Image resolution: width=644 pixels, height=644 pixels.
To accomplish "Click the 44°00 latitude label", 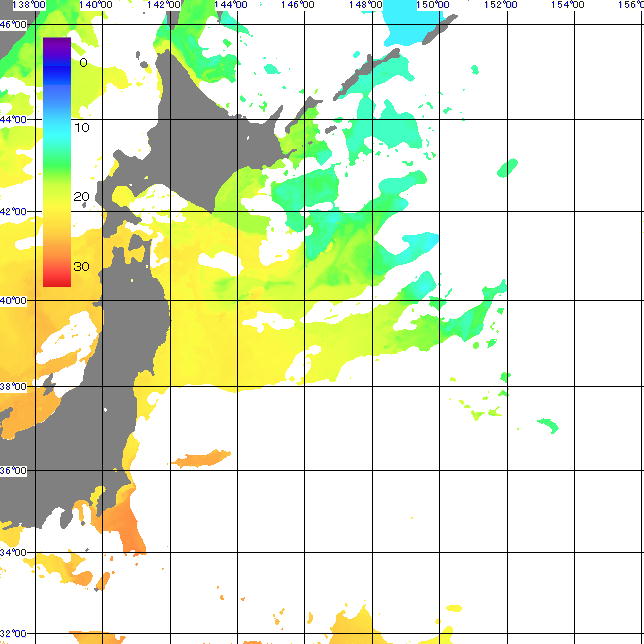I will click(13, 119).
